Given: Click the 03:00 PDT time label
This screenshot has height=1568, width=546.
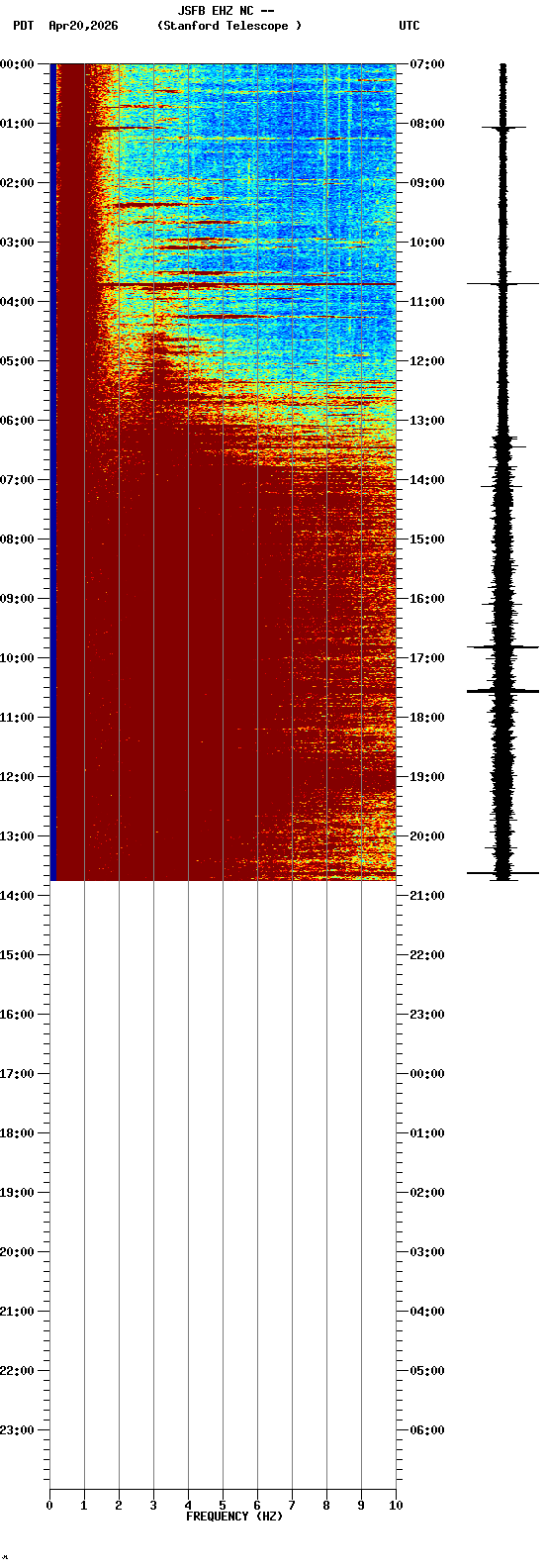Looking at the screenshot, I should click(x=17, y=243).
